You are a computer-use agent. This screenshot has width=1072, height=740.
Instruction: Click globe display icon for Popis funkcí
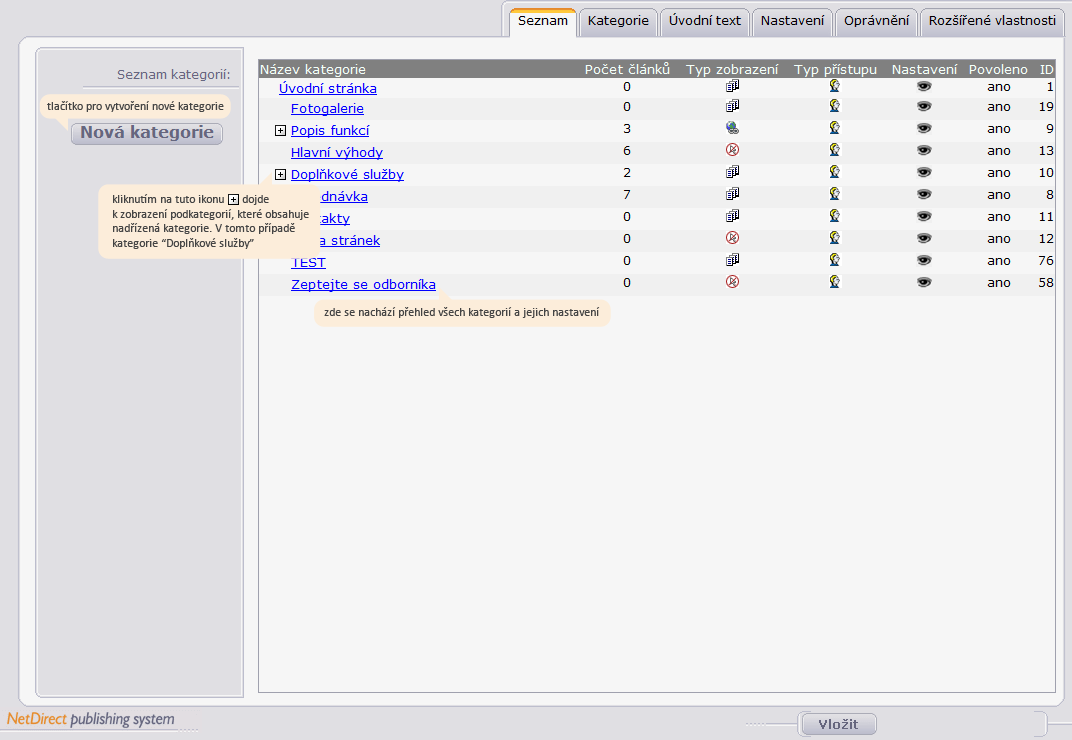(732, 128)
